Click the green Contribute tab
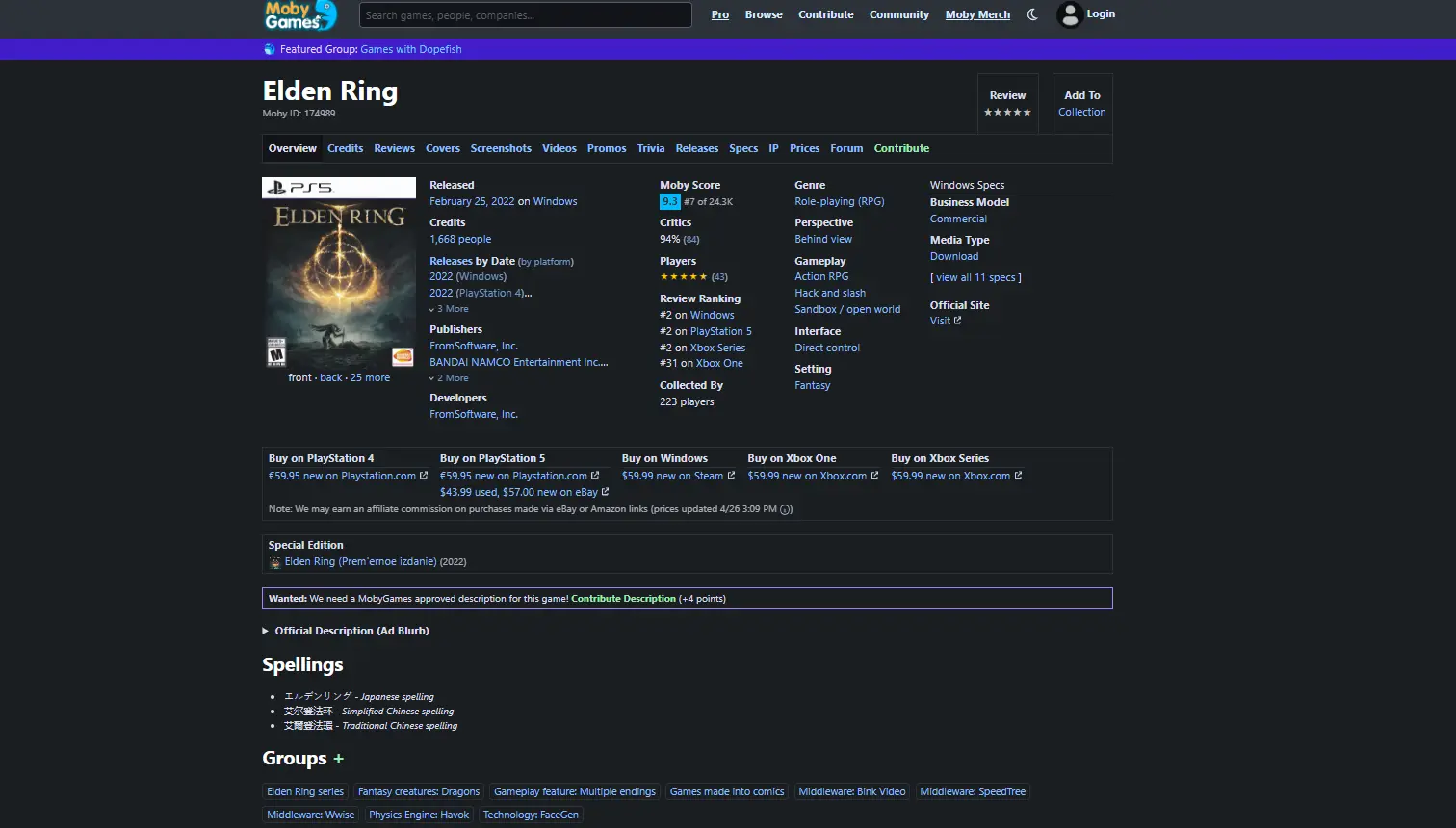 pos(901,148)
